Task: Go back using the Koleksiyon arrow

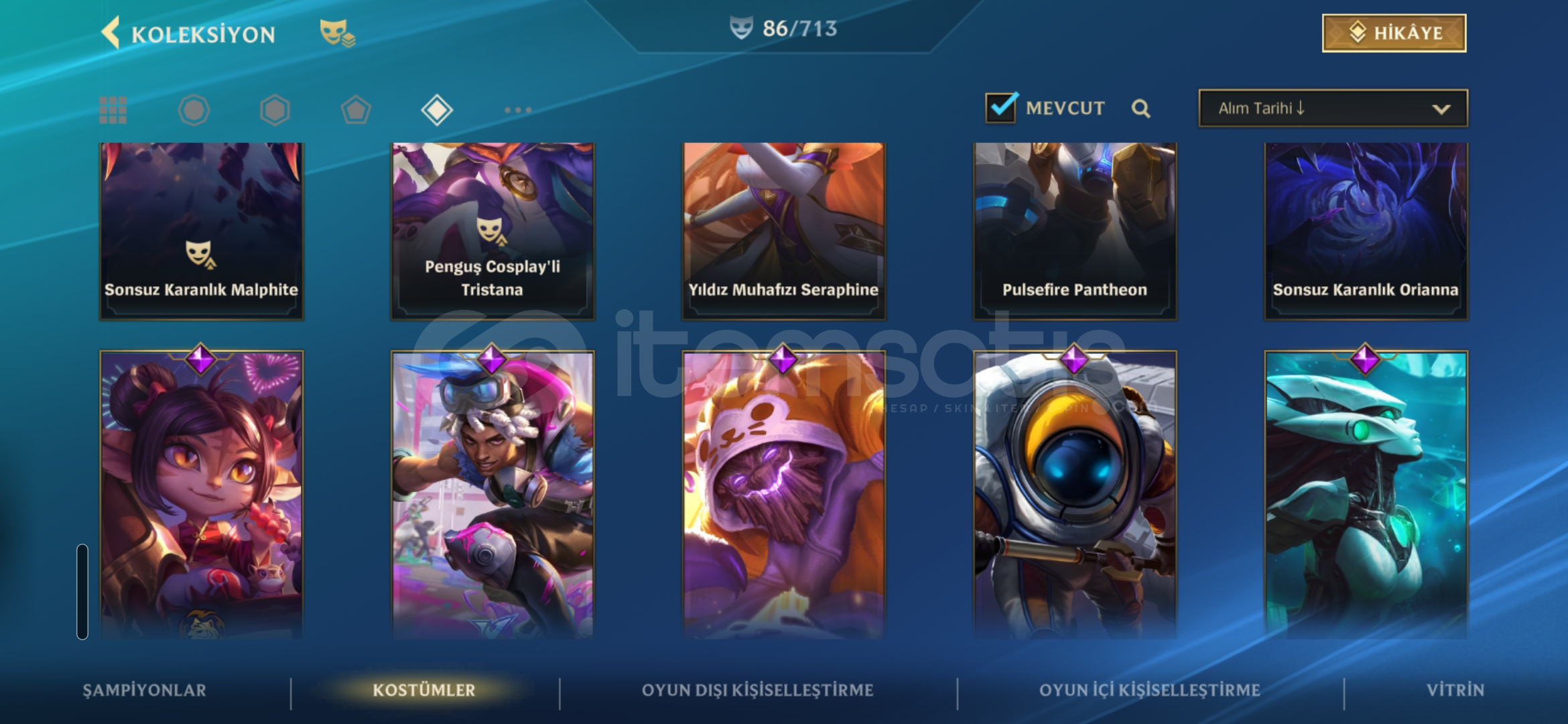Action: pyautogui.click(x=111, y=32)
